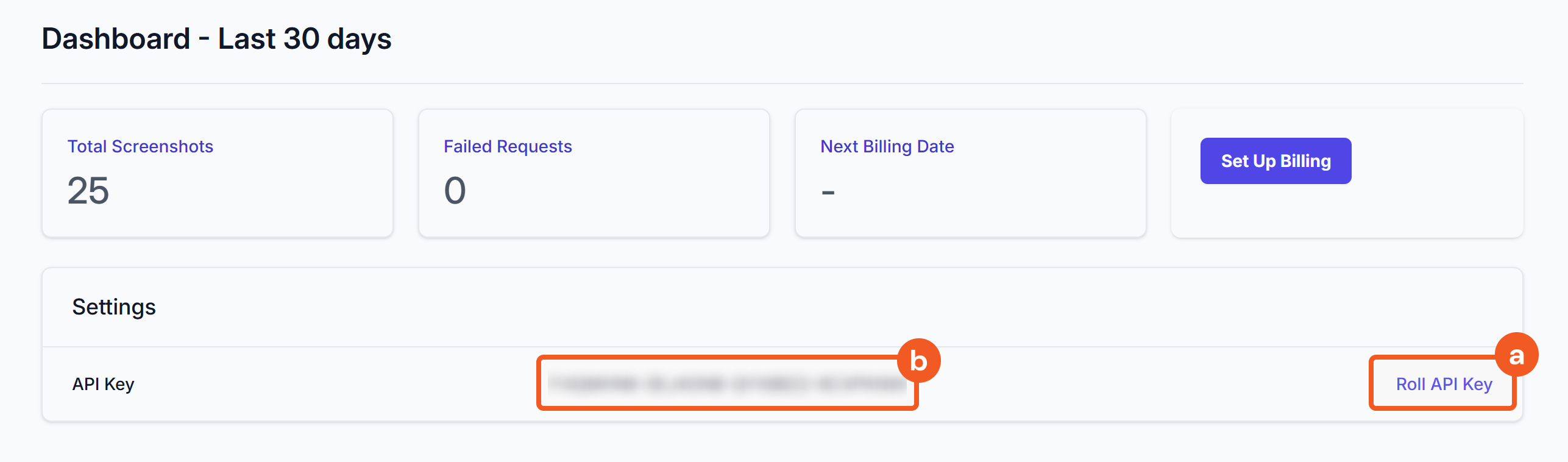The image size is (1568, 462).
Task: Click the dash under Next Billing Date
Action: [x=828, y=193]
